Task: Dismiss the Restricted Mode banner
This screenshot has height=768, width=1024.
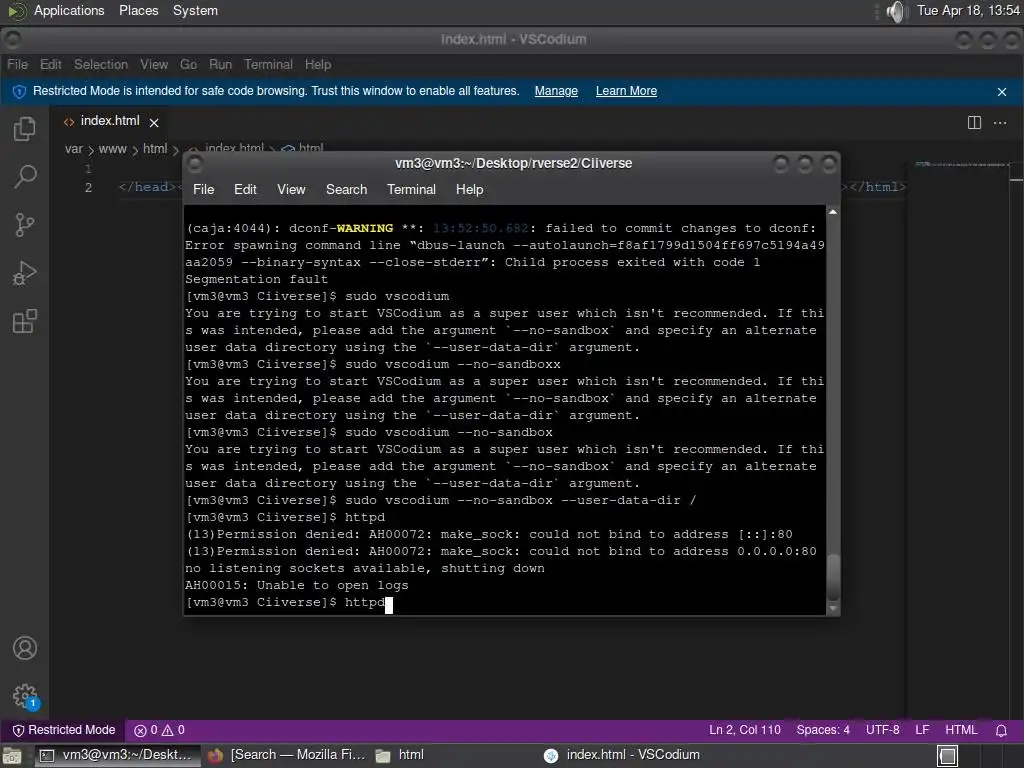Action: 1002,92
